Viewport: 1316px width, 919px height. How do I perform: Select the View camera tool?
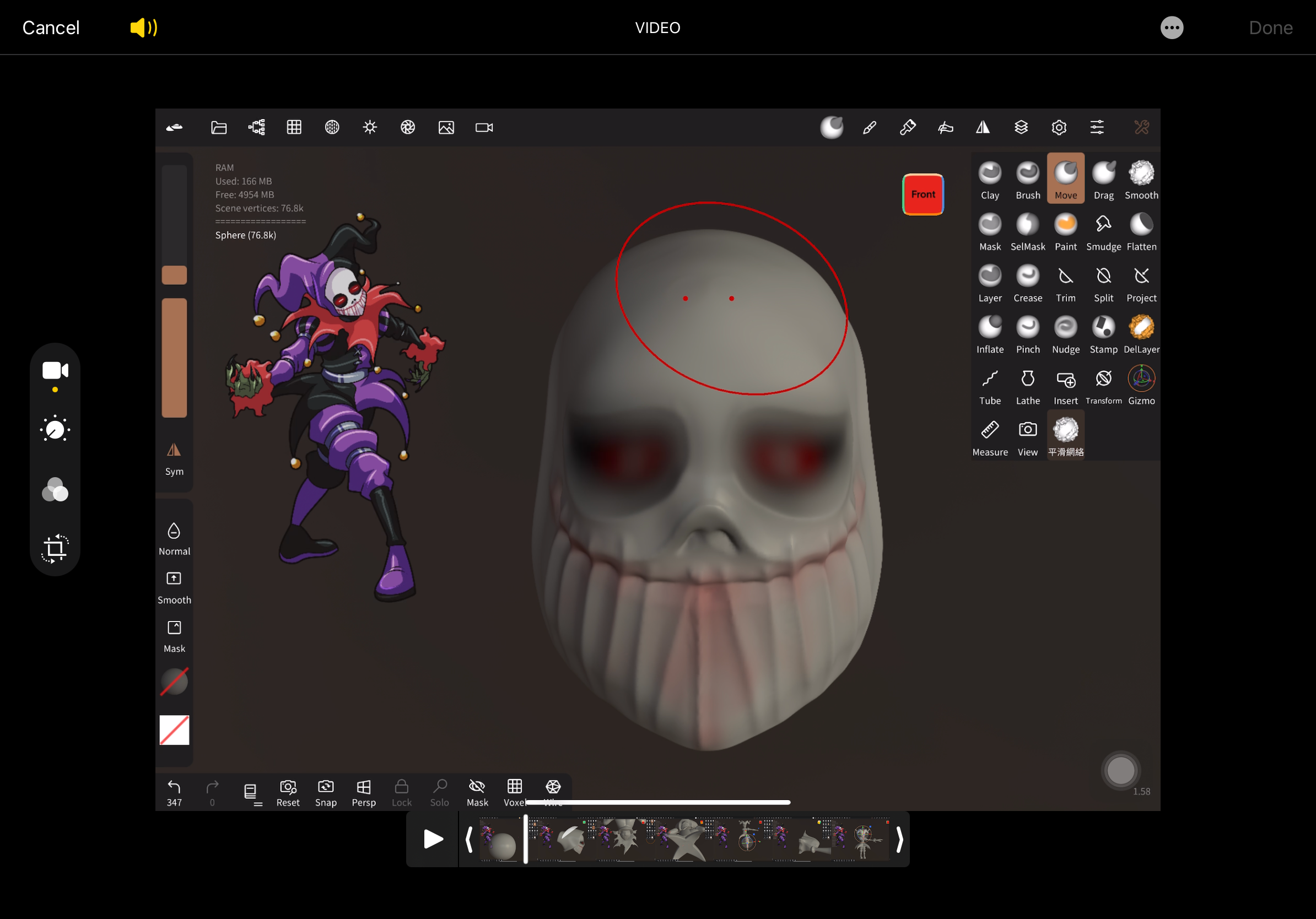coord(1027,437)
